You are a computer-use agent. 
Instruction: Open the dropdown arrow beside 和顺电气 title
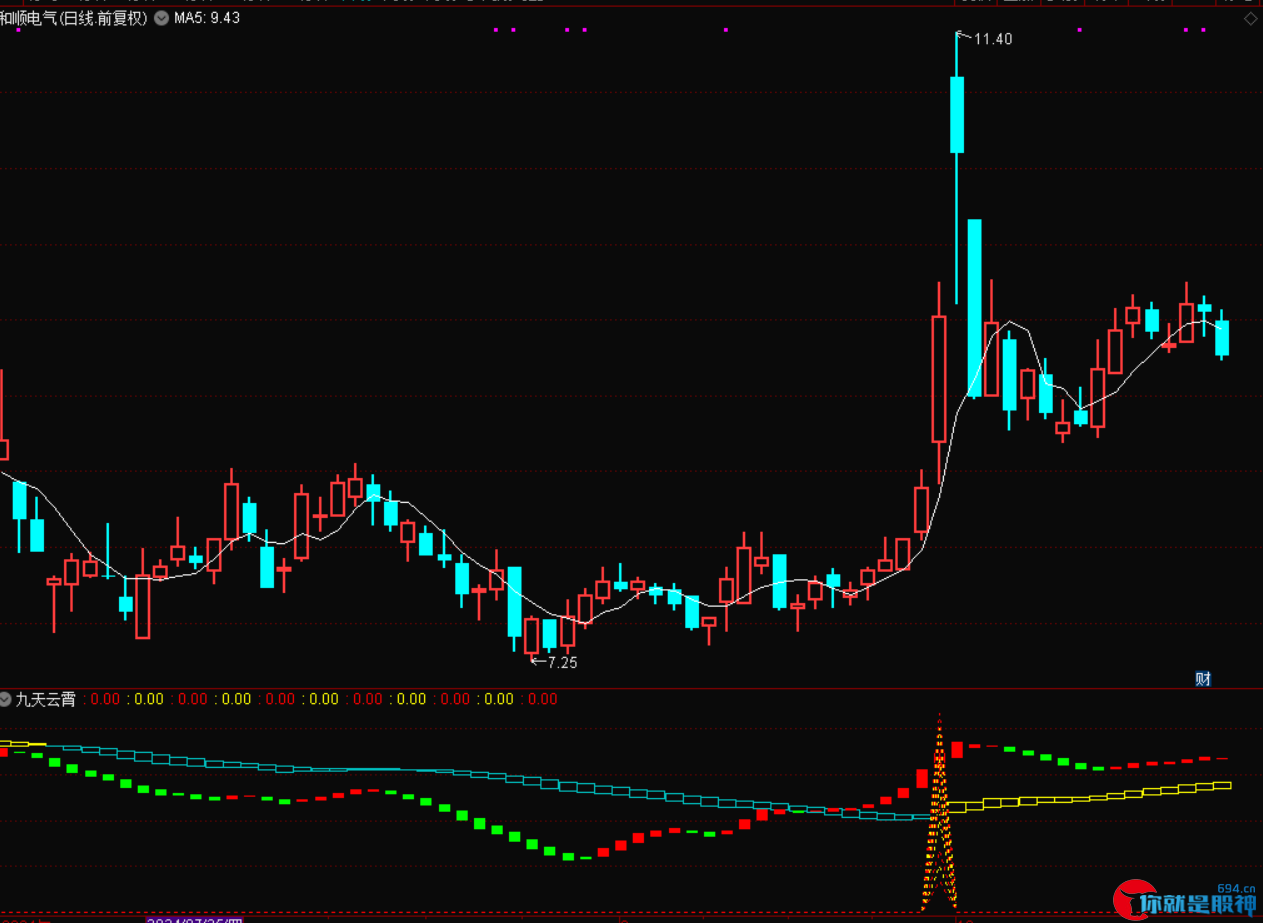(x=161, y=18)
